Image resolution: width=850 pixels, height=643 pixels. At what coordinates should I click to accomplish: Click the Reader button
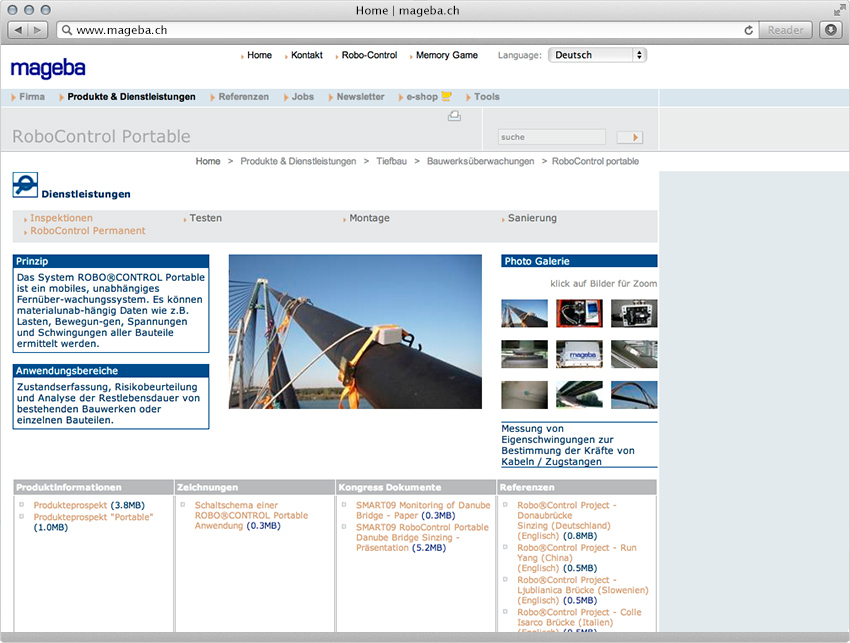point(785,30)
